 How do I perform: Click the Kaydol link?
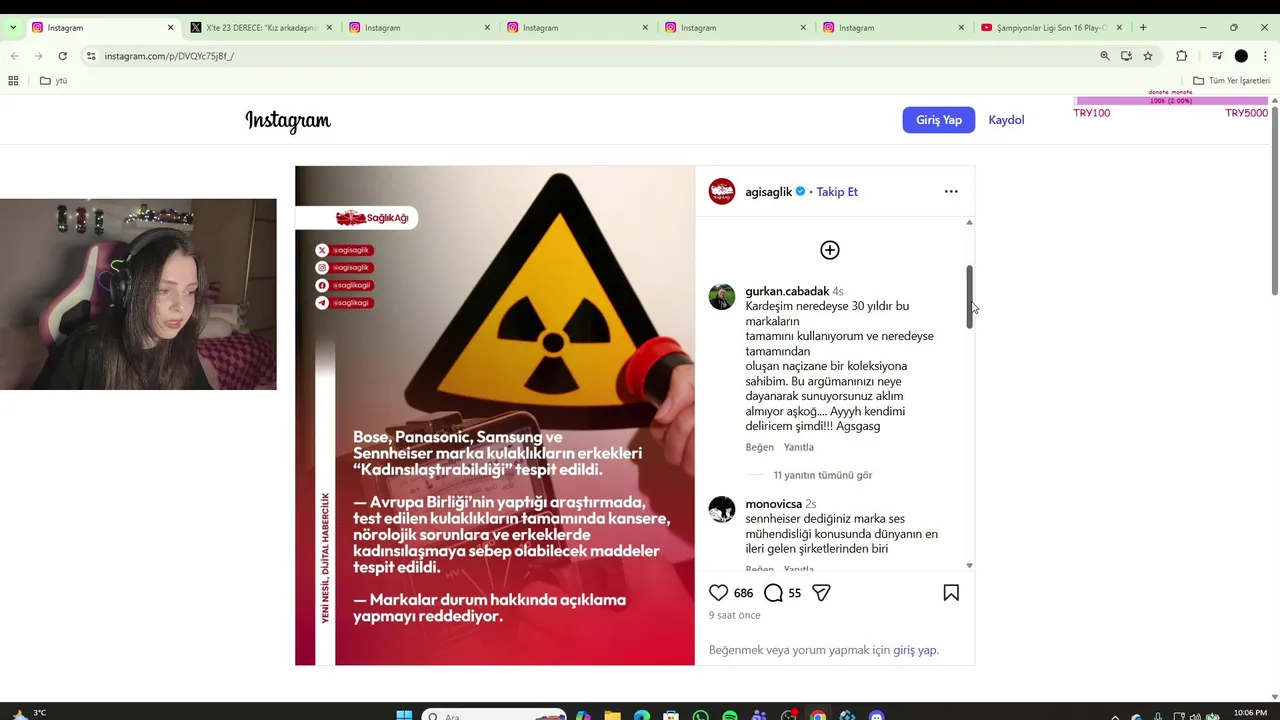pyautogui.click(x=1006, y=120)
